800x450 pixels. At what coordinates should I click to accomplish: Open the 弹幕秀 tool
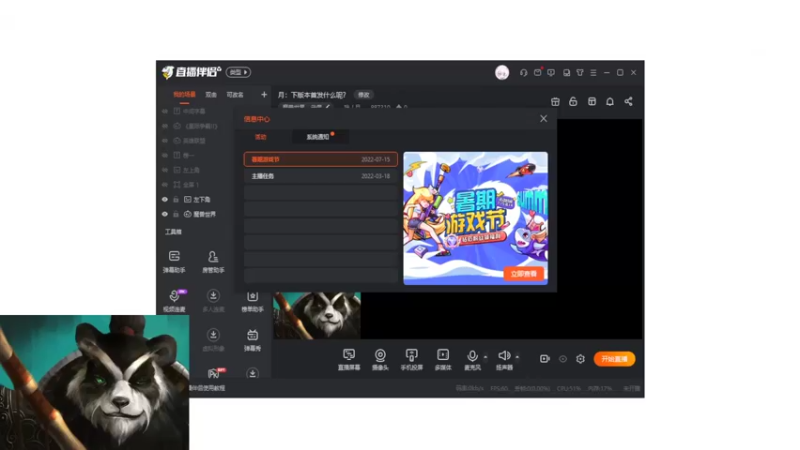coord(252,340)
